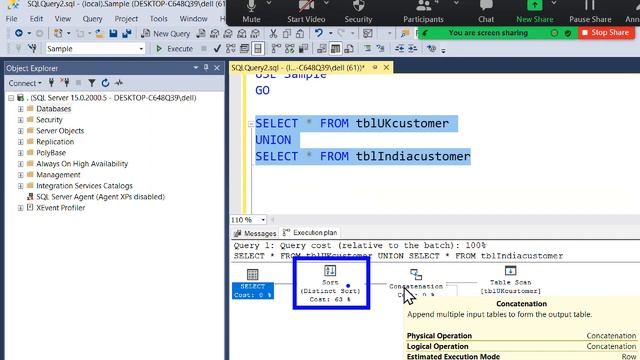This screenshot has width=640, height=360.
Task: Click Mute in the Zoom toolbar
Action: point(251,11)
